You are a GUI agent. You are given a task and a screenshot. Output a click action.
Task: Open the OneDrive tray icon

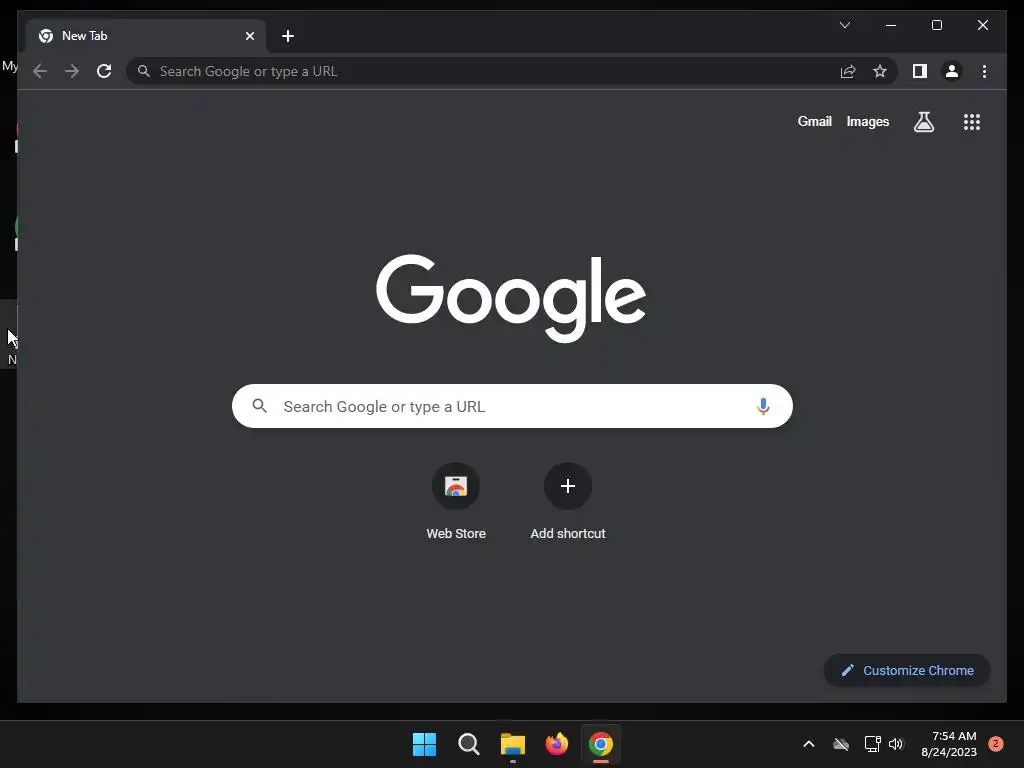pyautogui.click(x=841, y=744)
